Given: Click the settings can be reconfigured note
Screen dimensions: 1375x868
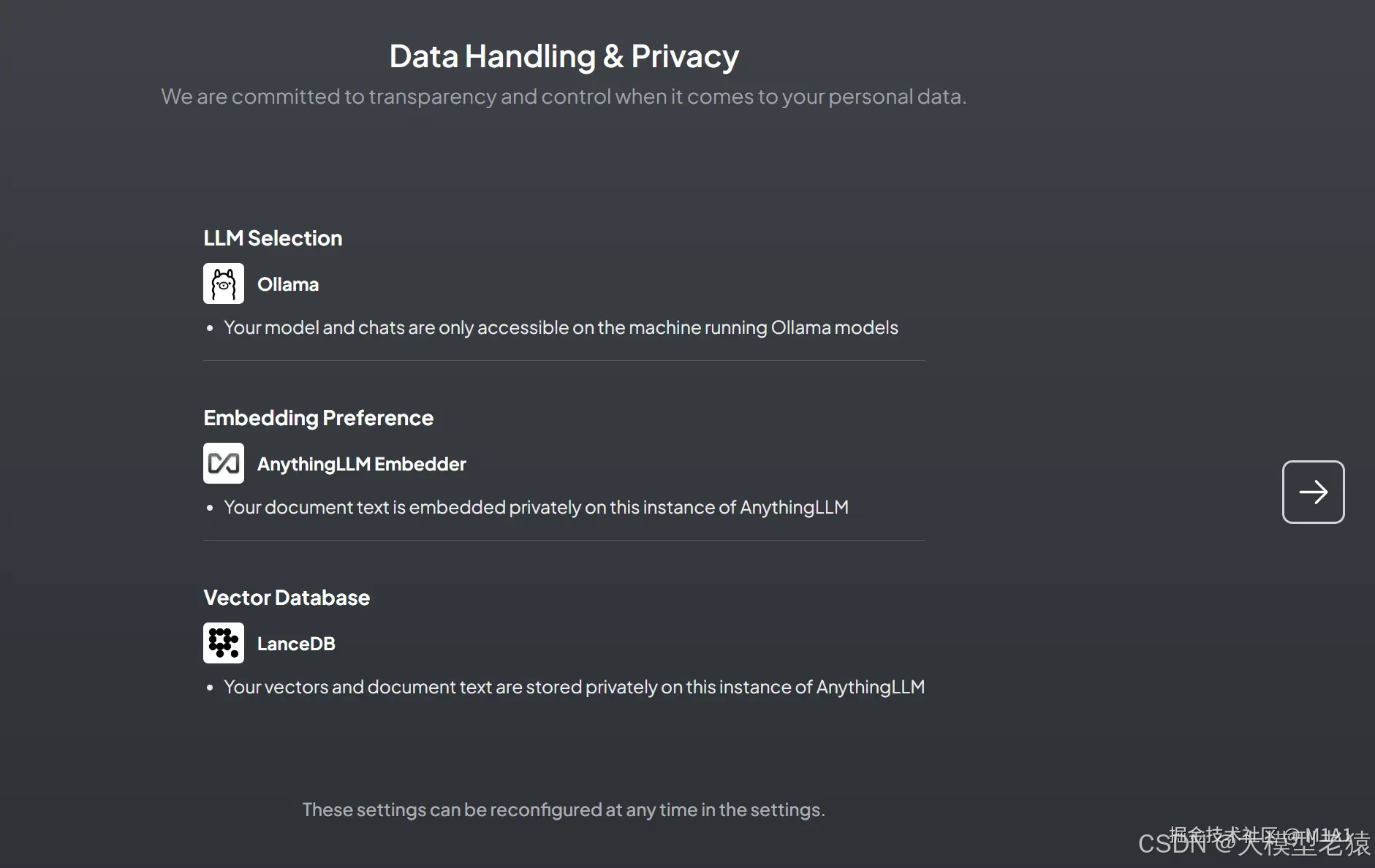Looking at the screenshot, I should point(564,810).
